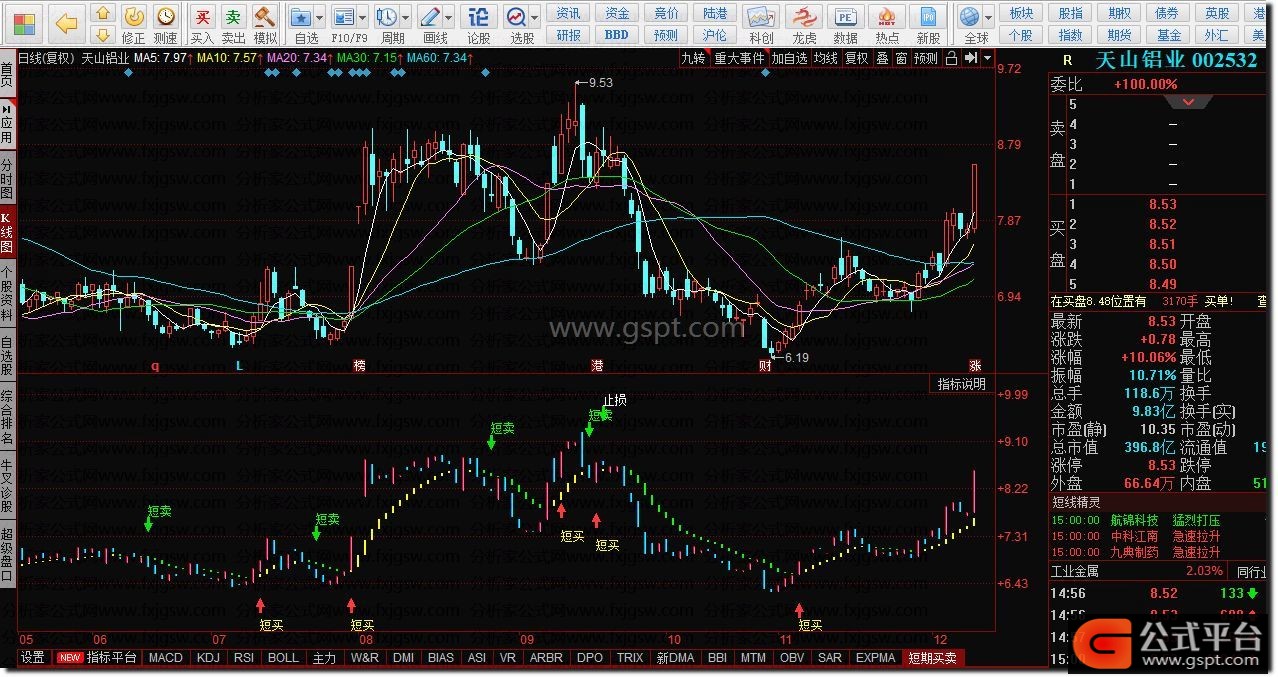
Task: Click the 资讯 news button
Action: 569,13
